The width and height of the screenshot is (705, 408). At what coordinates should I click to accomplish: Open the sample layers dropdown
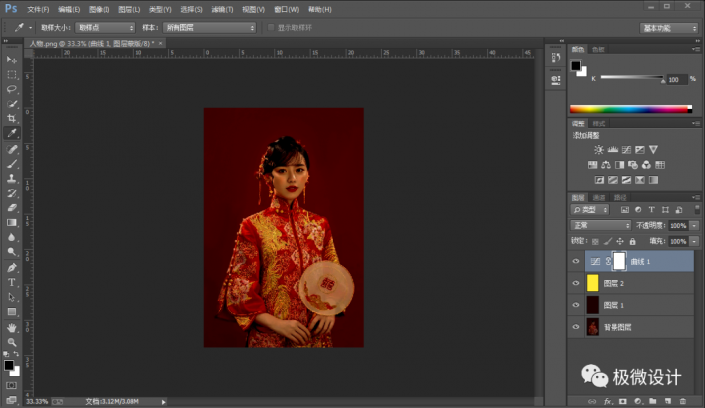209,28
